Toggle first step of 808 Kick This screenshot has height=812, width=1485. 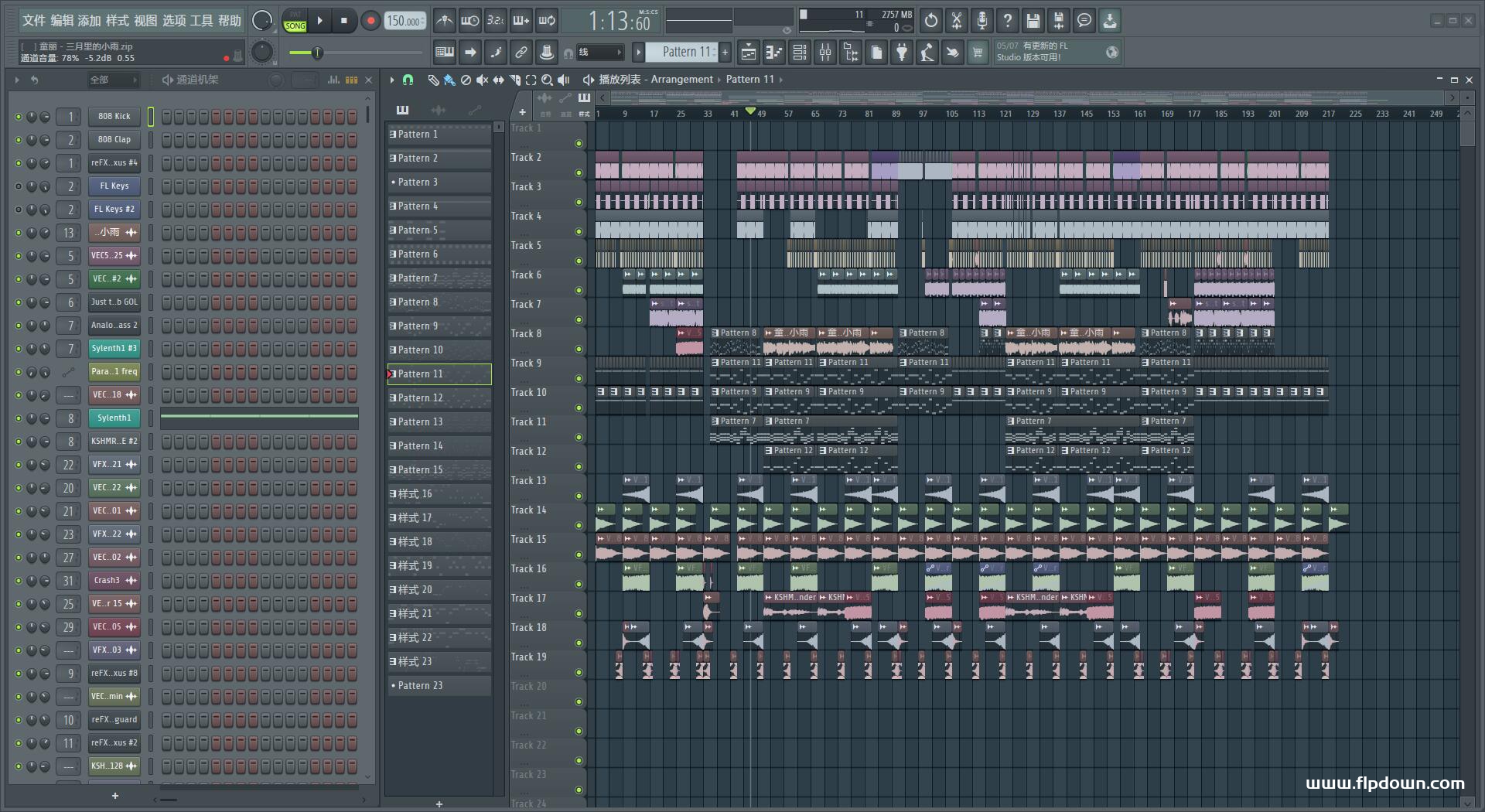click(167, 117)
